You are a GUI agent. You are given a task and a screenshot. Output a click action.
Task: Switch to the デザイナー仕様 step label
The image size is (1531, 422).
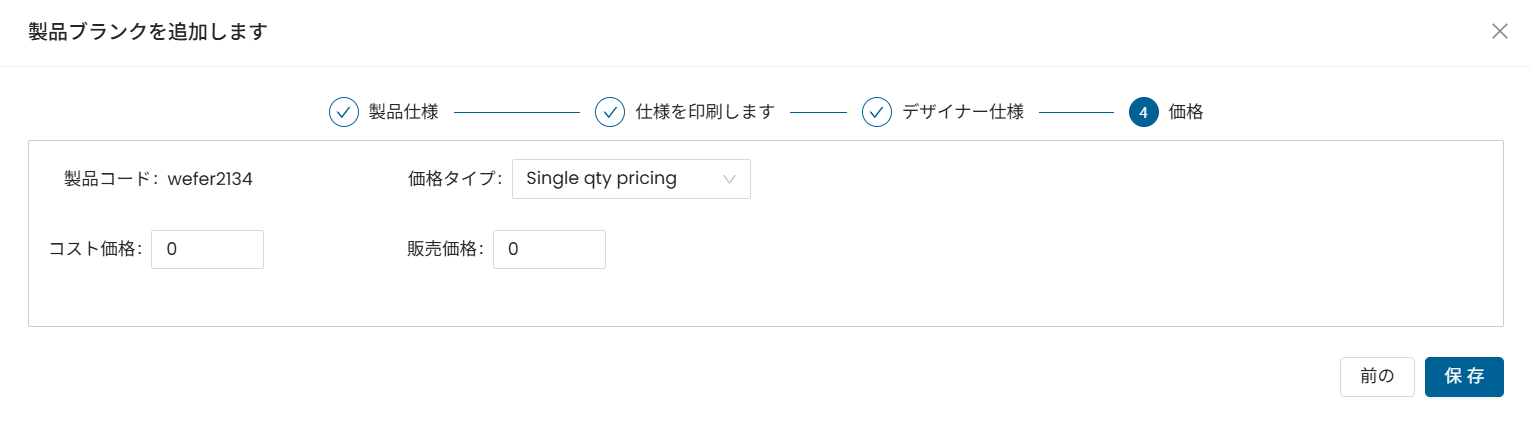coord(963,112)
